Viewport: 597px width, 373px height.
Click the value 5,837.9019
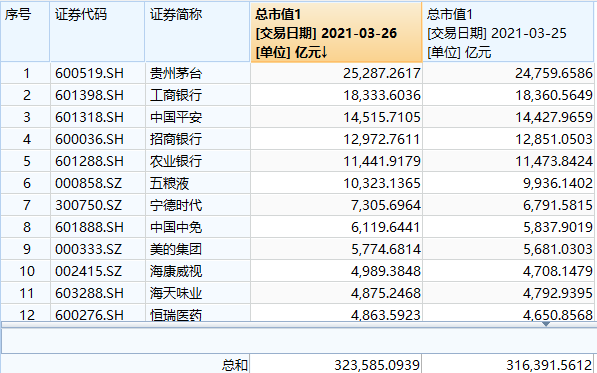tap(558, 228)
